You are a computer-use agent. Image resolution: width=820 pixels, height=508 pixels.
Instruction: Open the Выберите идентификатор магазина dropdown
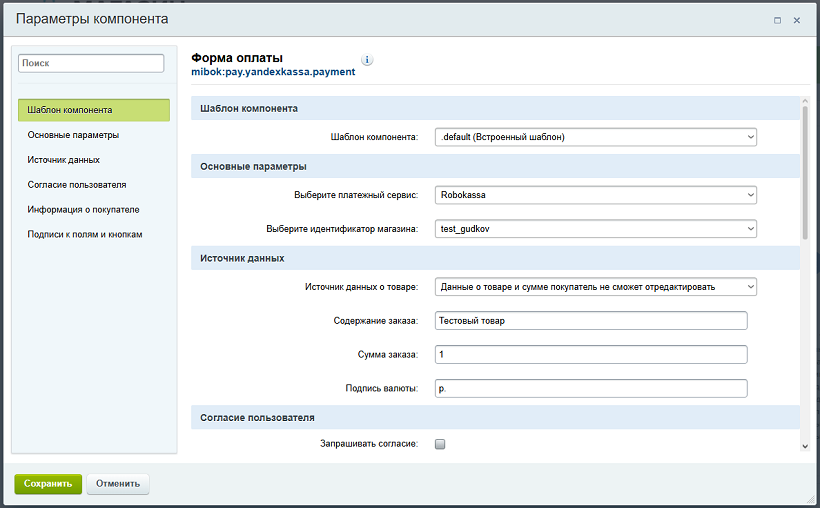tap(596, 229)
